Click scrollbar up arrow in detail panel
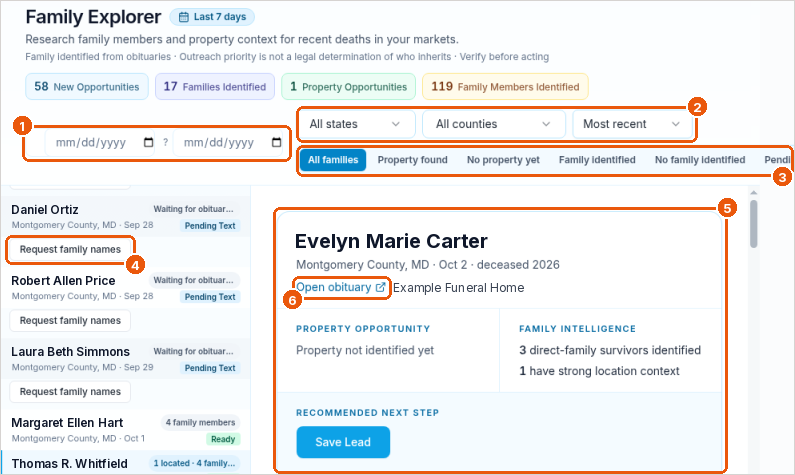 point(753,192)
